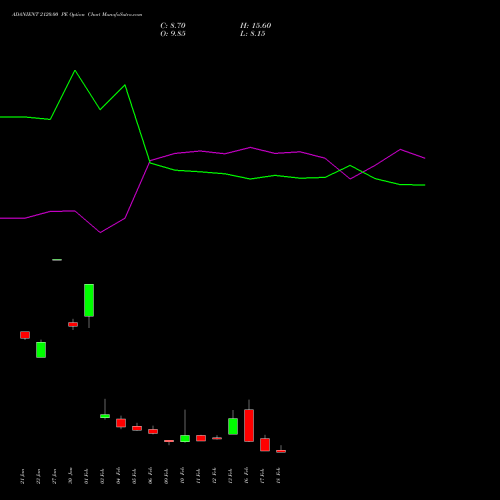Click the red candle above 17 Feb
The width and height of the screenshot is (500, 500).
[265, 445]
